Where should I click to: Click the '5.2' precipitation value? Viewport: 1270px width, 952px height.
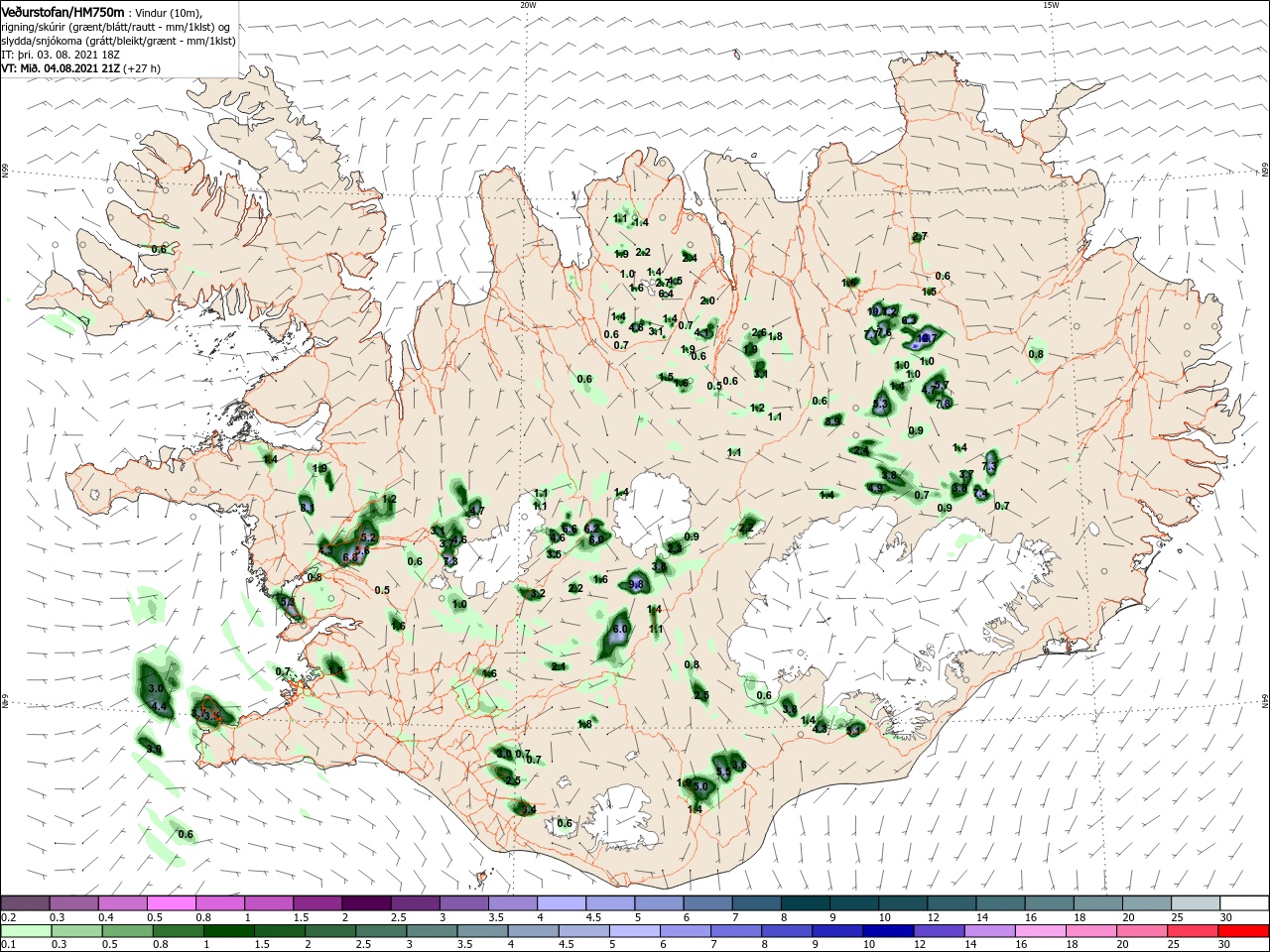pyautogui.click(x=368, y=537)
